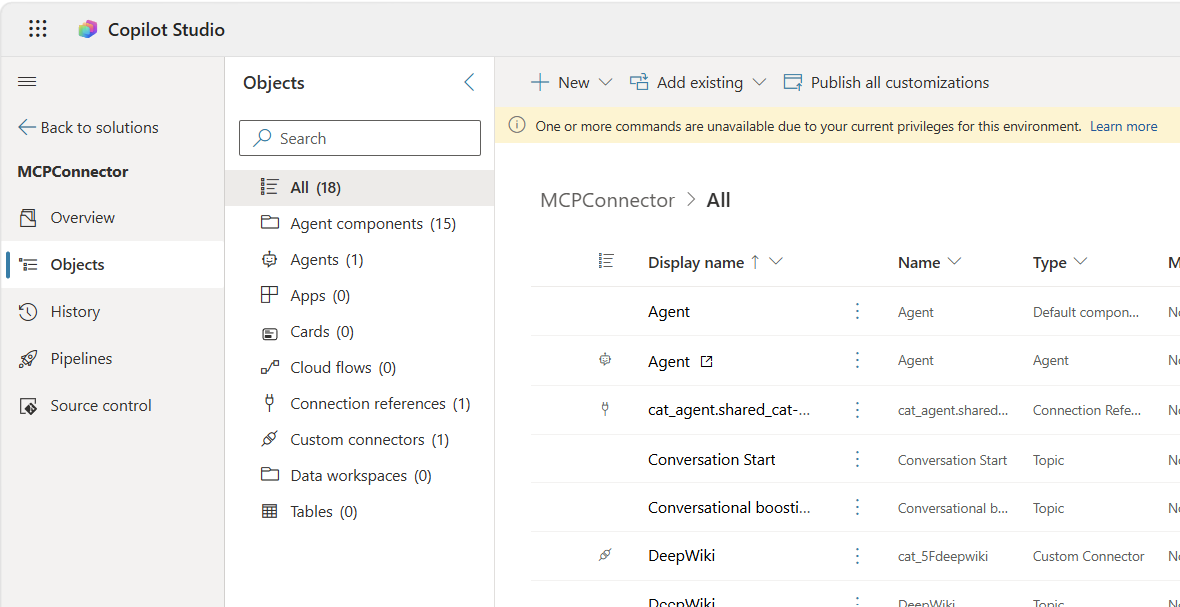Open more options for DeepWiki connector row
Image resolution: width=1180 pixels, height=607 pixels.
click(857, 556)
